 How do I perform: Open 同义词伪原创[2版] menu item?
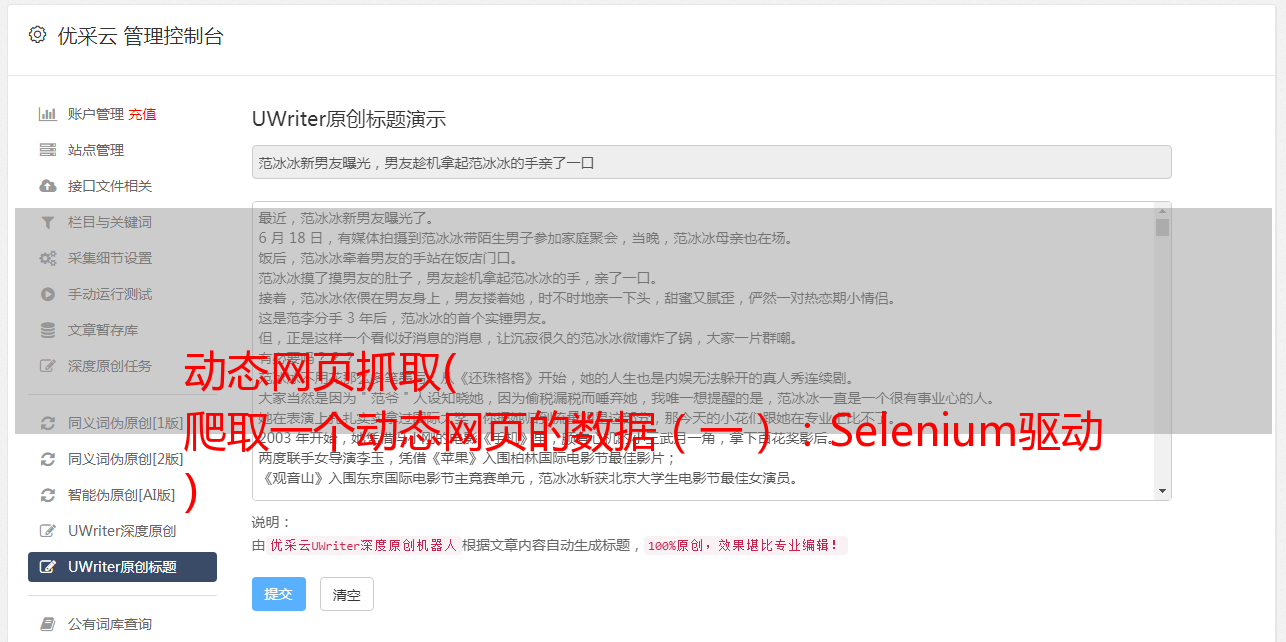pyautogui.click(x=122, y=459)
